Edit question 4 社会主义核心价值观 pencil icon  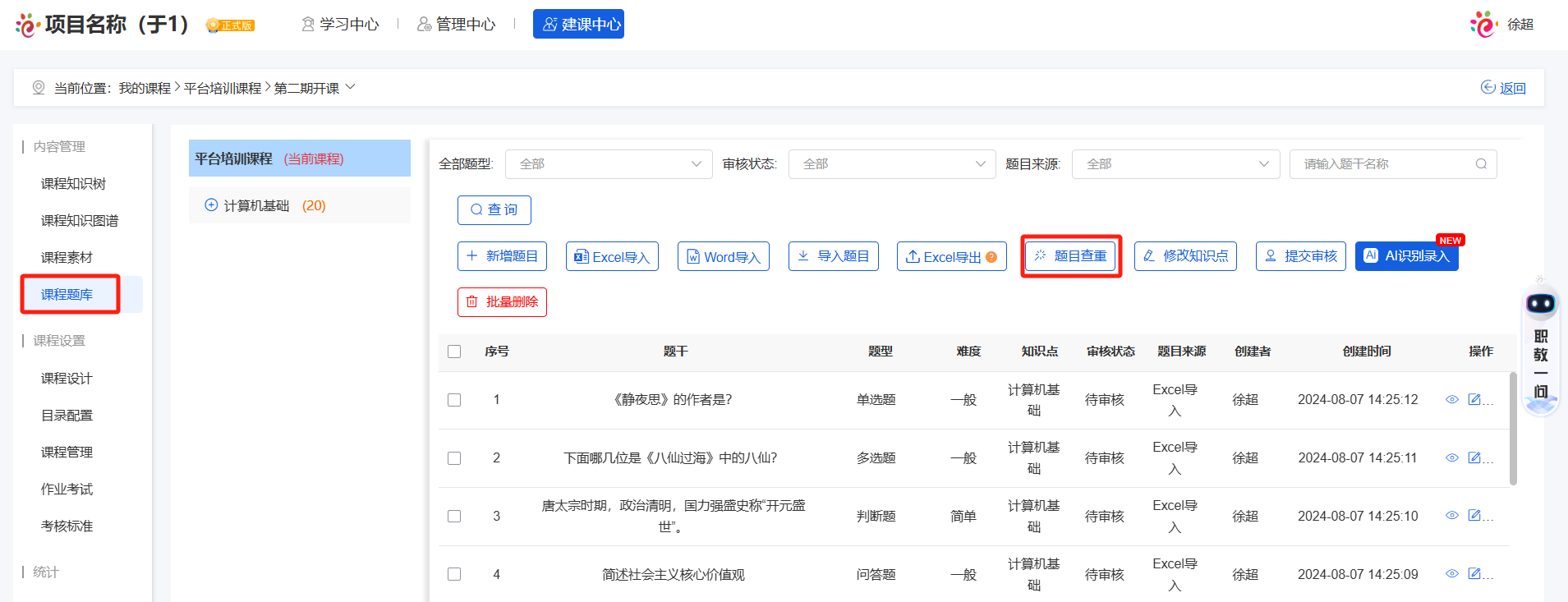click(1474, 574)
